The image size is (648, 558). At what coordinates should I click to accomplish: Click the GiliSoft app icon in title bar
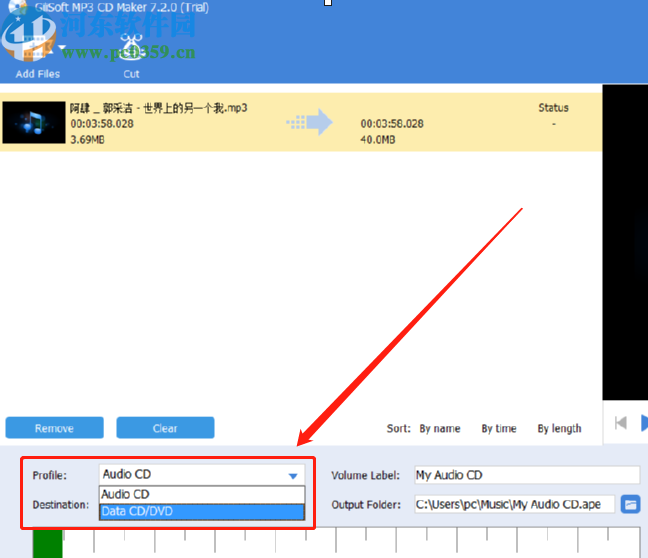[x=17, y=6]
